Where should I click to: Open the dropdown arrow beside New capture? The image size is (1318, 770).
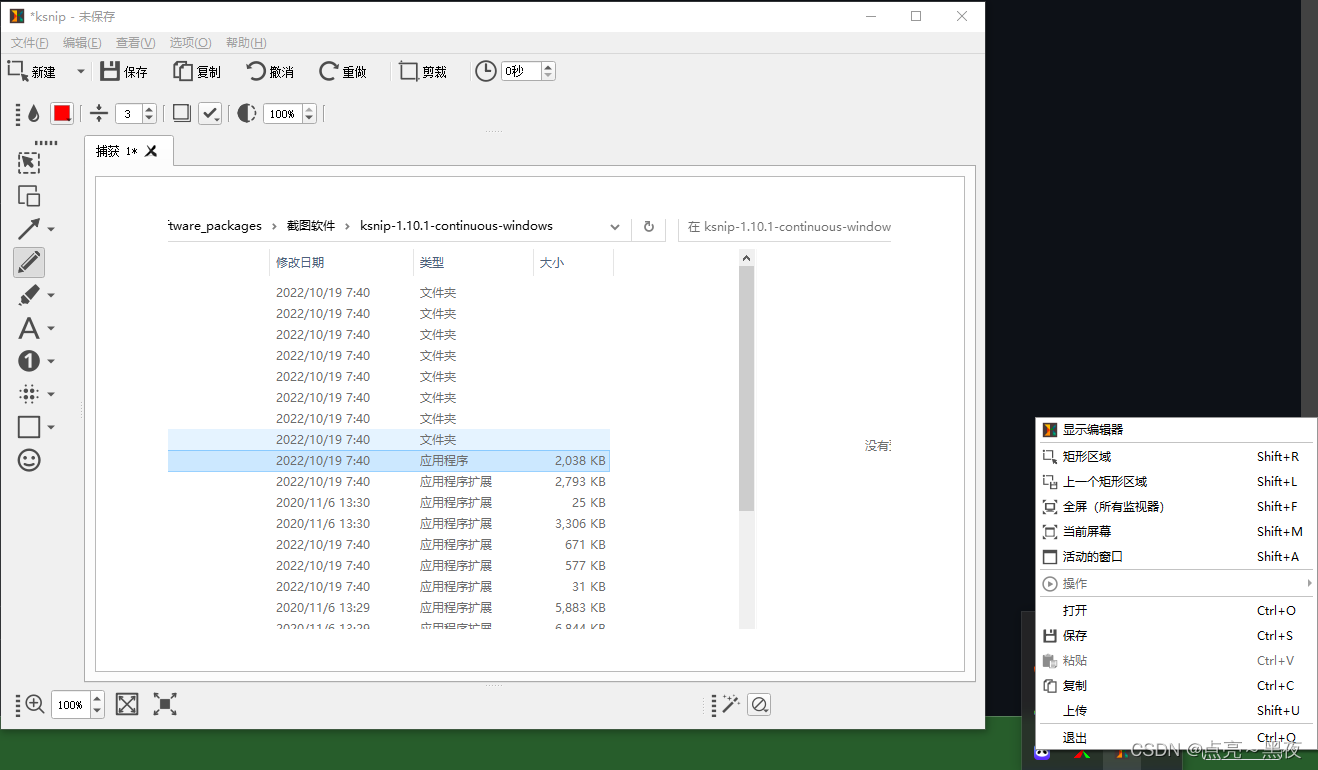(x=81, y=72)
